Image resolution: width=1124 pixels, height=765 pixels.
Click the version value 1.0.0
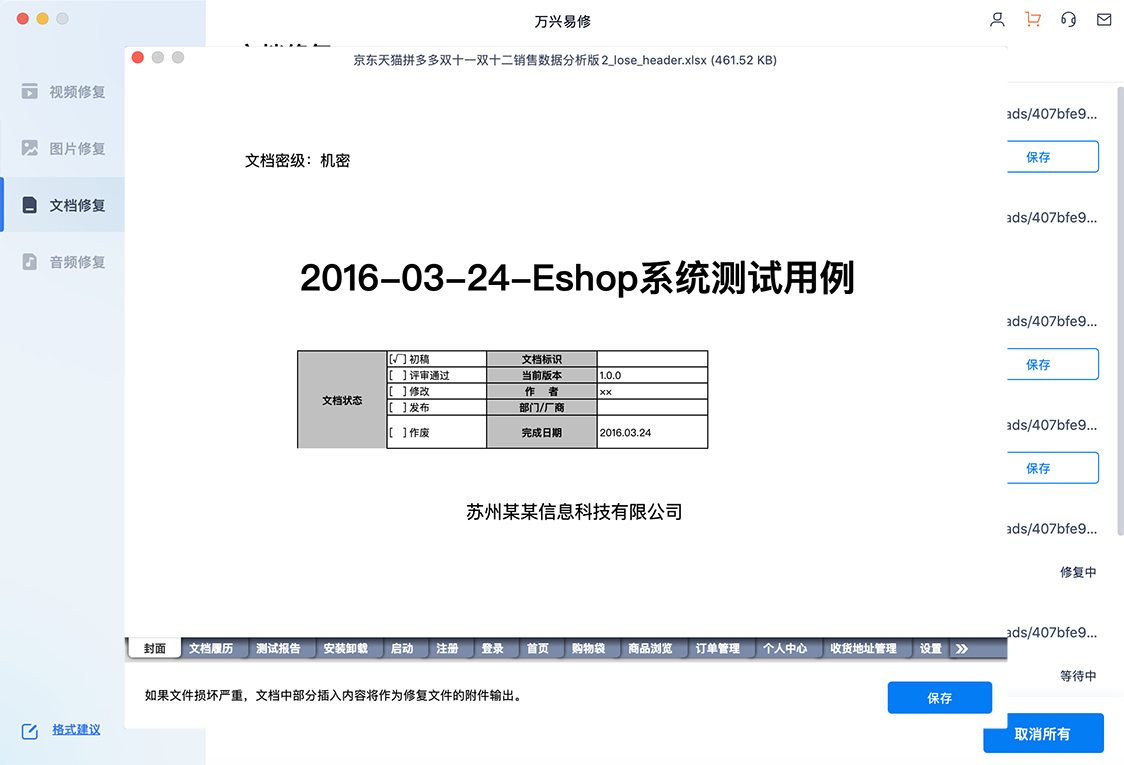coord(610,375)
